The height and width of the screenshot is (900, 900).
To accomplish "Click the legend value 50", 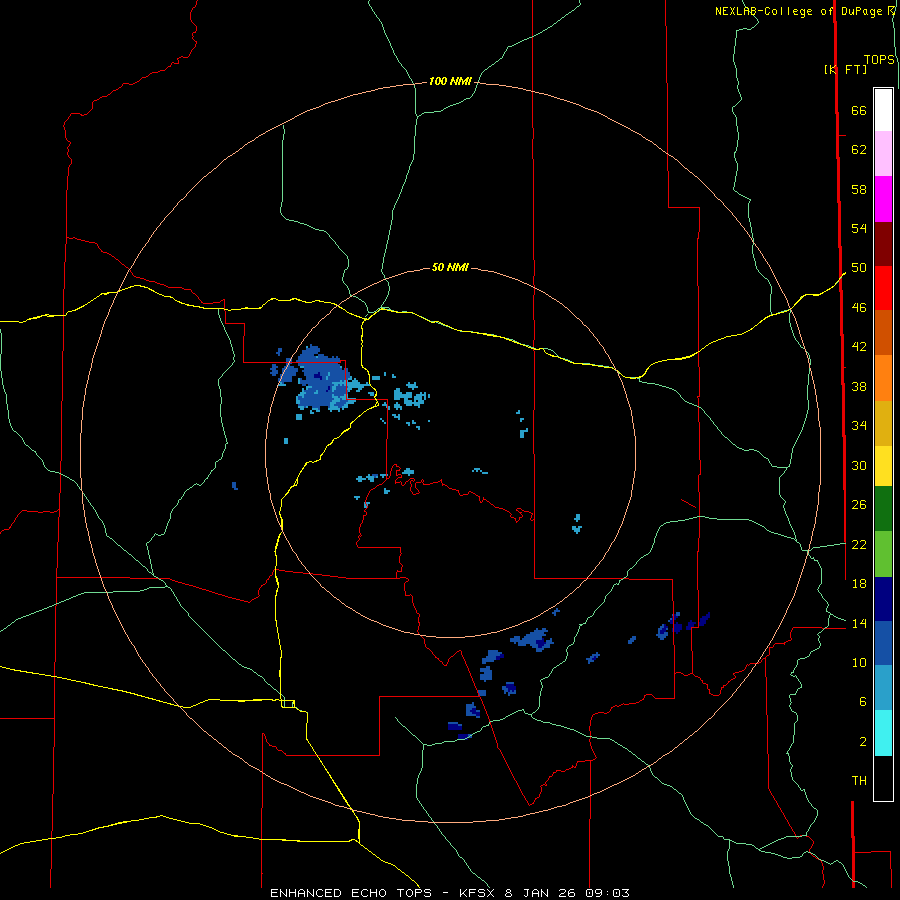I will pyautogui.click(x=859, y=268).
